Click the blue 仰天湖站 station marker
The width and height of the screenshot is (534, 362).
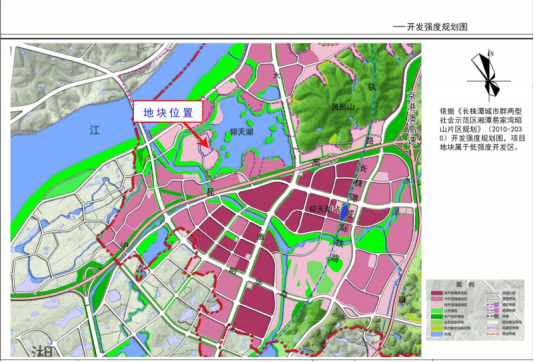point(344,211)
